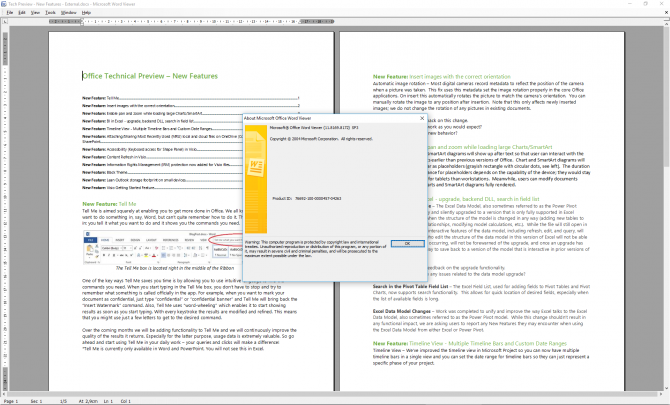Click the Word logo image in About dialog

pos(256,179)
